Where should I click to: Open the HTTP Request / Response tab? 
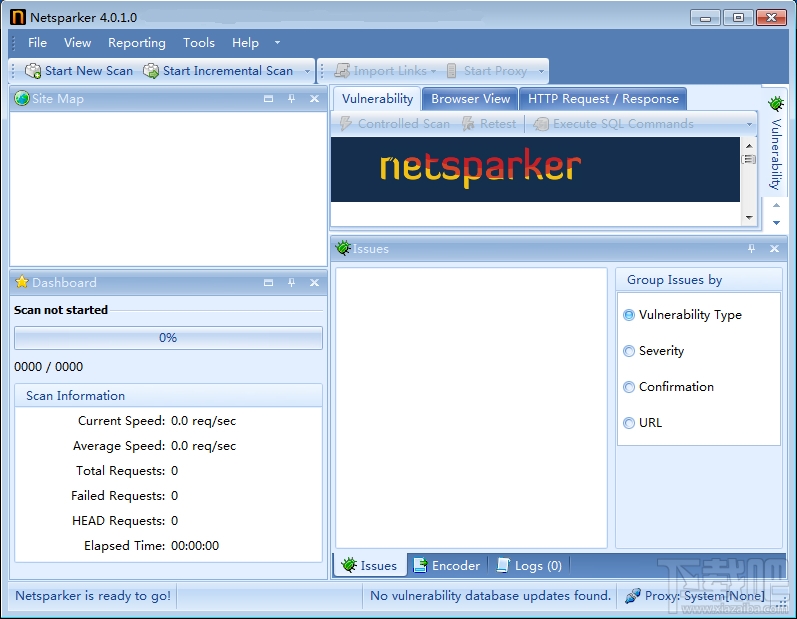click(603, 99)
